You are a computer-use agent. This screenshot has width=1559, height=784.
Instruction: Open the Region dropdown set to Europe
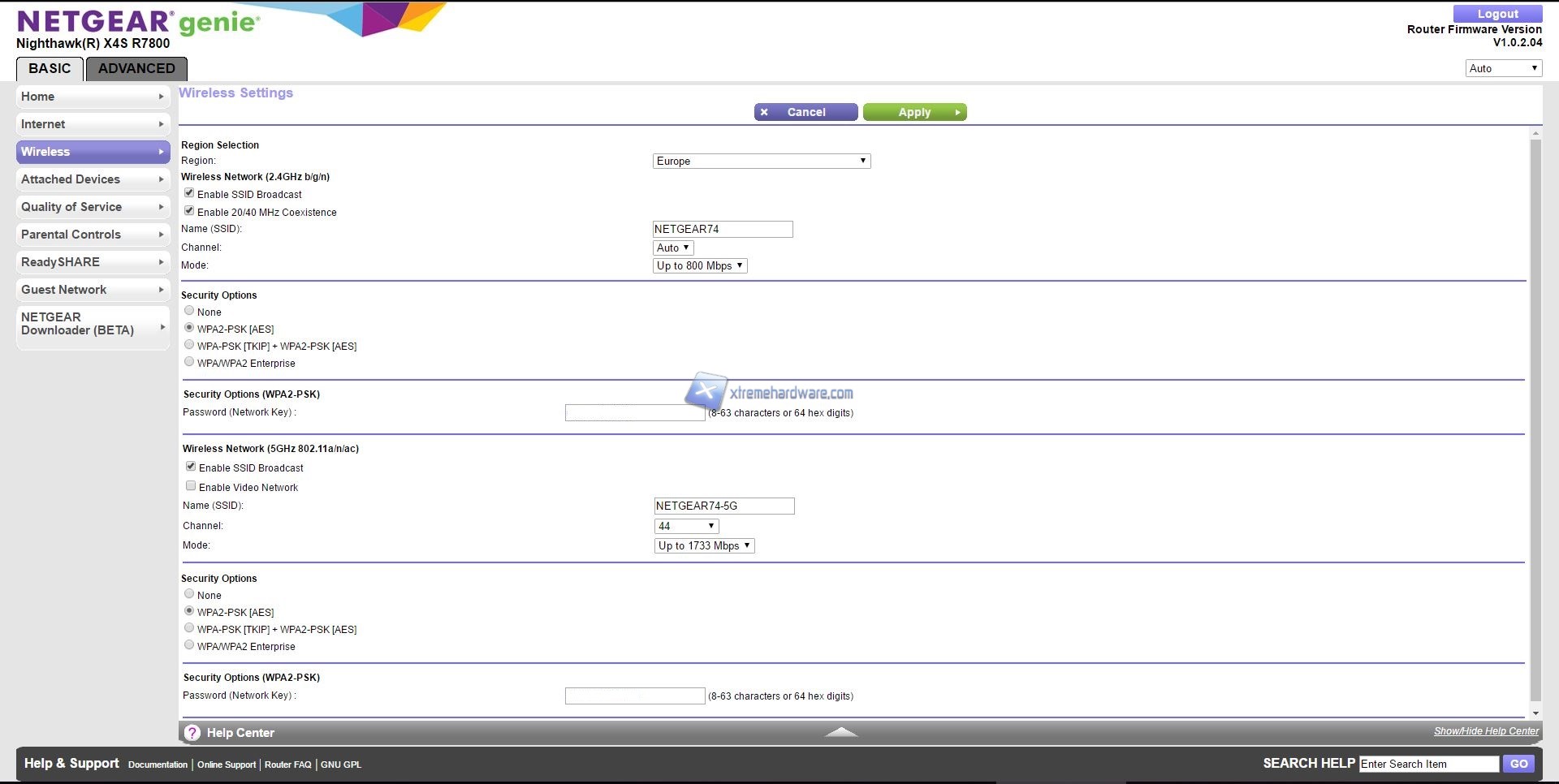point(761,161)
